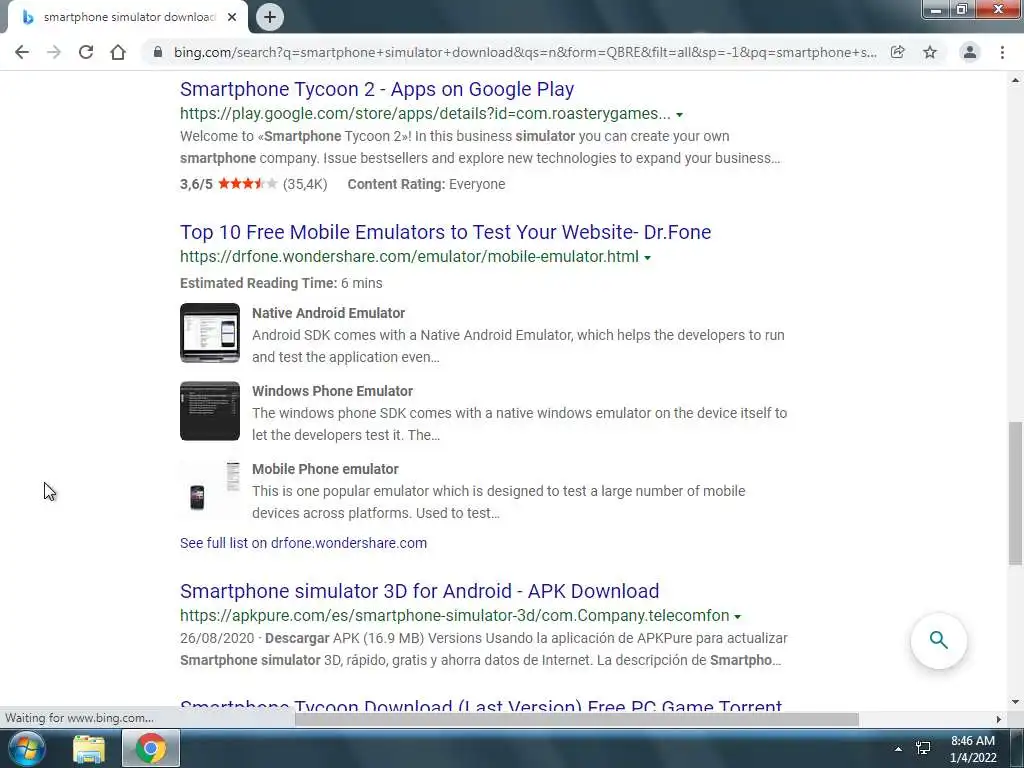1024x768 pixels.
Task: Go back to the previous page
Action: (x=22, y=52)
